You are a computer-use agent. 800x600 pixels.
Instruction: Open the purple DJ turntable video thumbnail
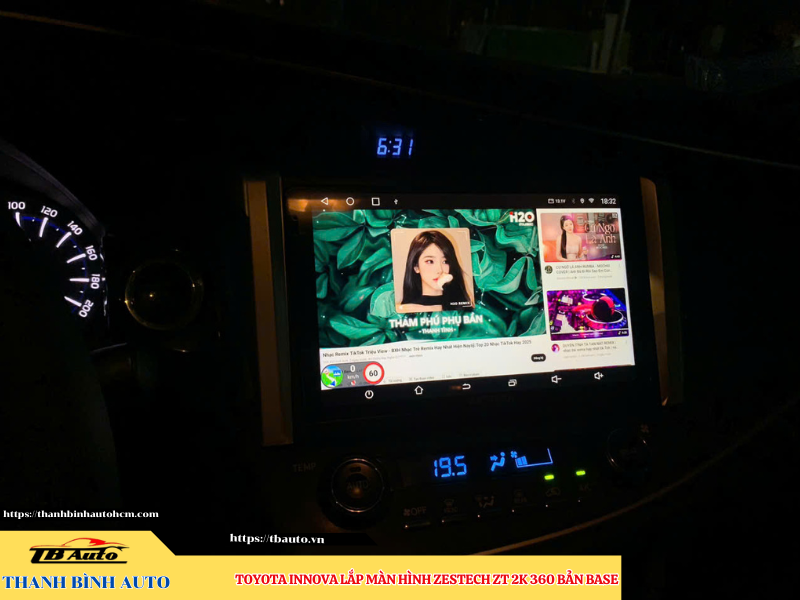[587, 313]
